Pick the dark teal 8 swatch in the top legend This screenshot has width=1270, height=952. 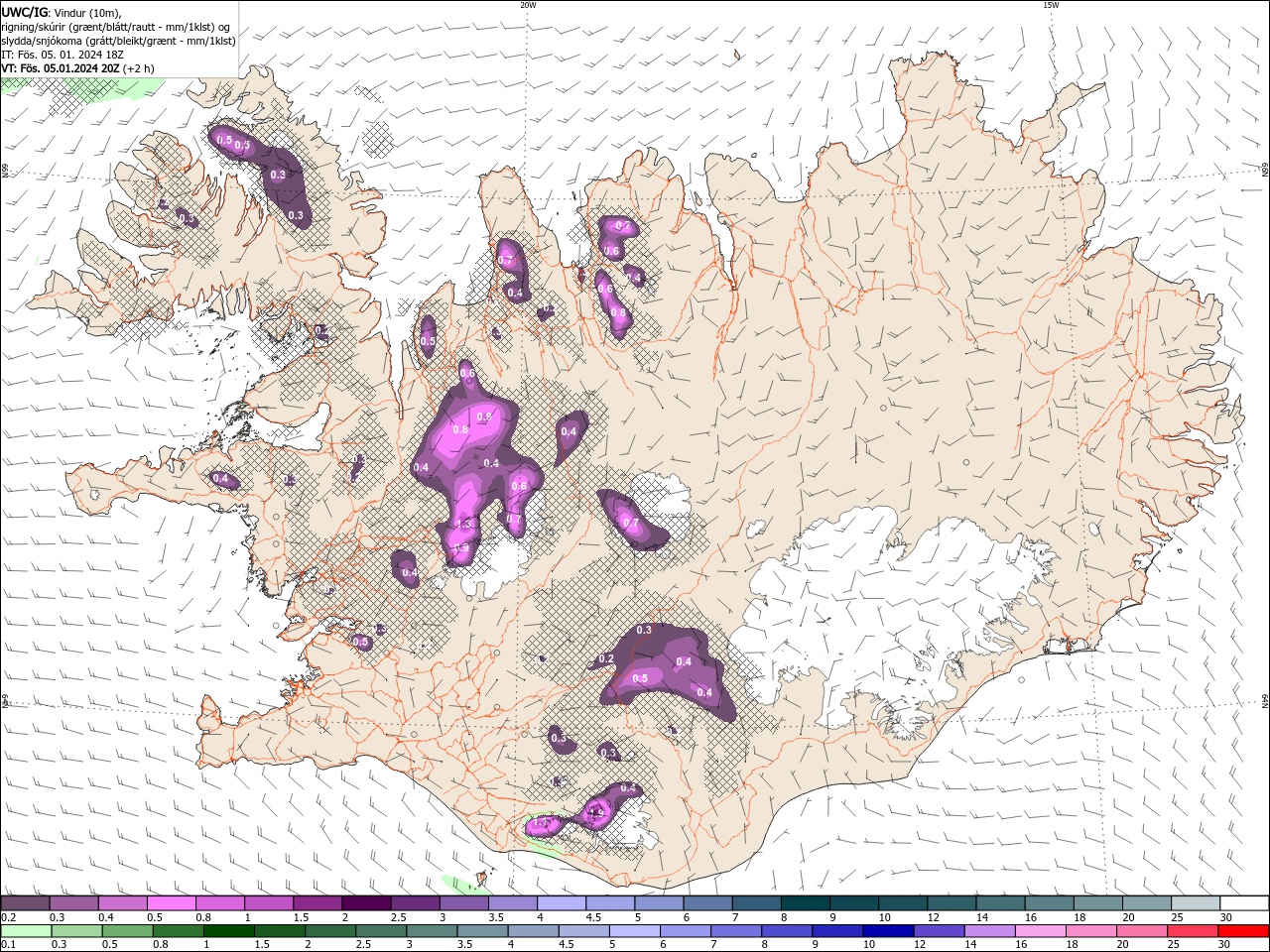pyautogui.click(x=805, y=903)
